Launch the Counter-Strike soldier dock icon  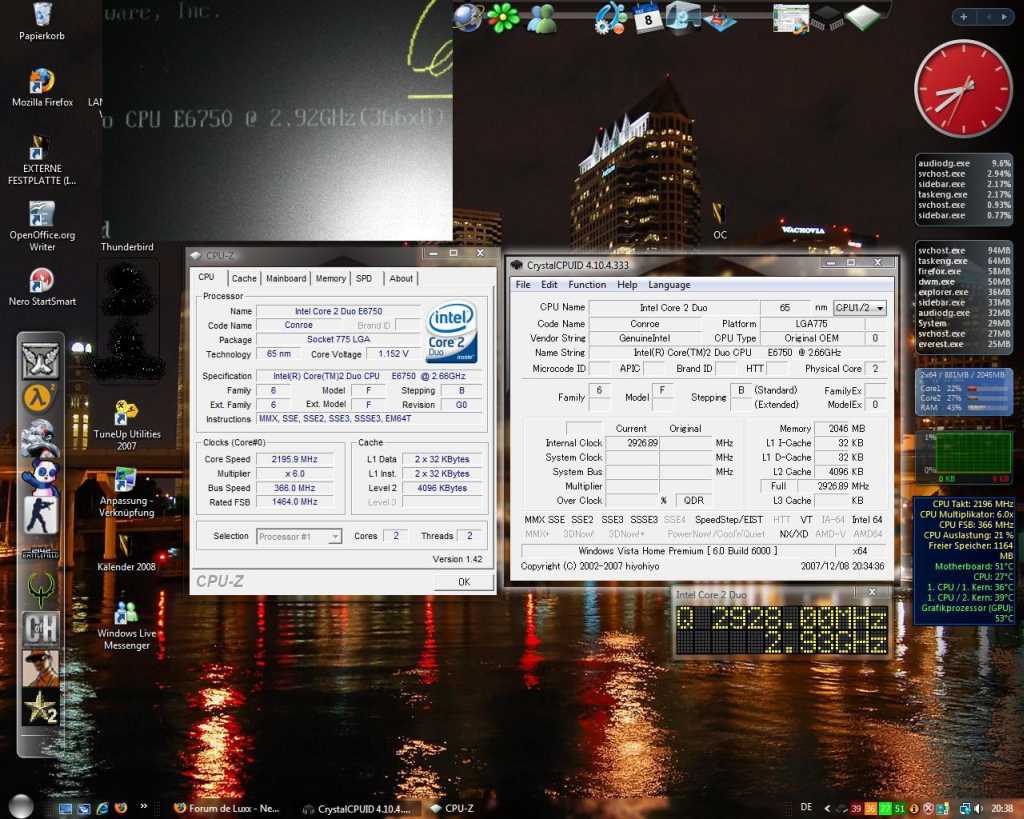click(40, 516)
